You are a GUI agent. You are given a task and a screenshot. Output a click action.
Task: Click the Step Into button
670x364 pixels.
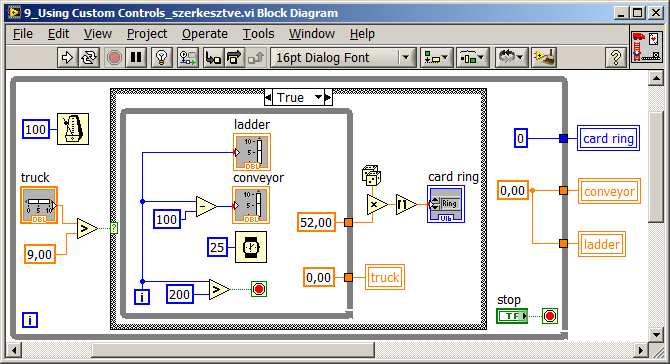click(213, 57)
